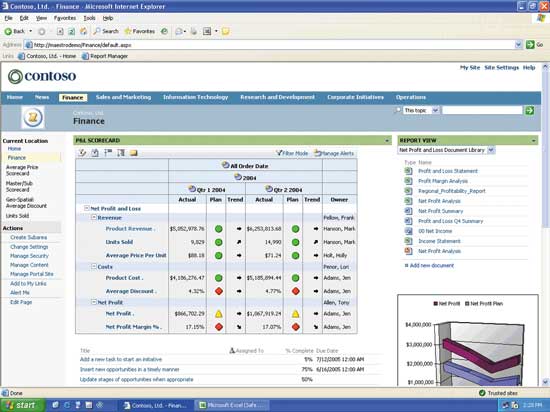Open Net Profit and Loss Document Library dropdown
Image resolution: width=550 pixels, height=412 pixels.
coord(491,150)
